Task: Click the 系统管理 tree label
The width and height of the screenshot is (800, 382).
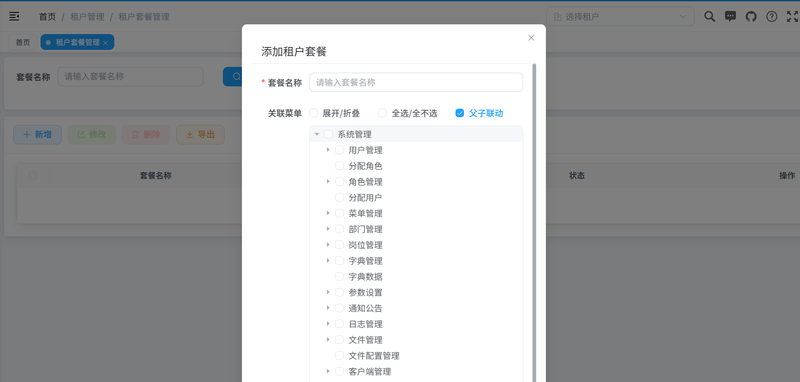Action: click(x=355, y=135)
